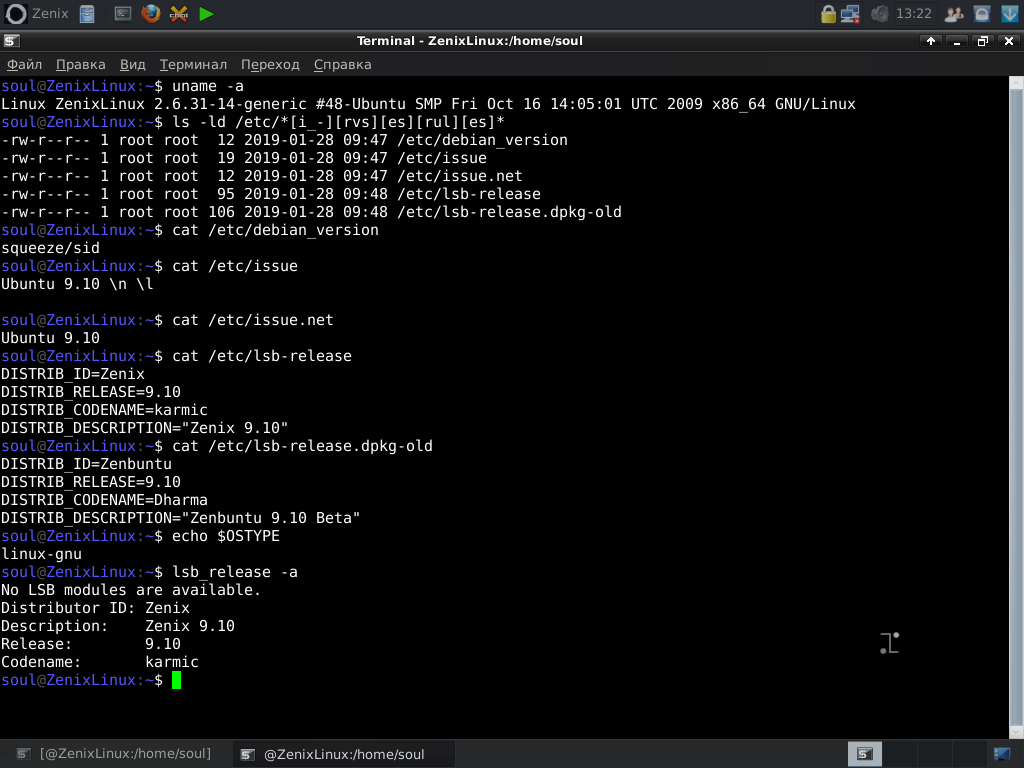
Task: Click the 'DISTRIB_ID=Zenbuntu' line
Action: pyautogui.click(x=86, y=464)
